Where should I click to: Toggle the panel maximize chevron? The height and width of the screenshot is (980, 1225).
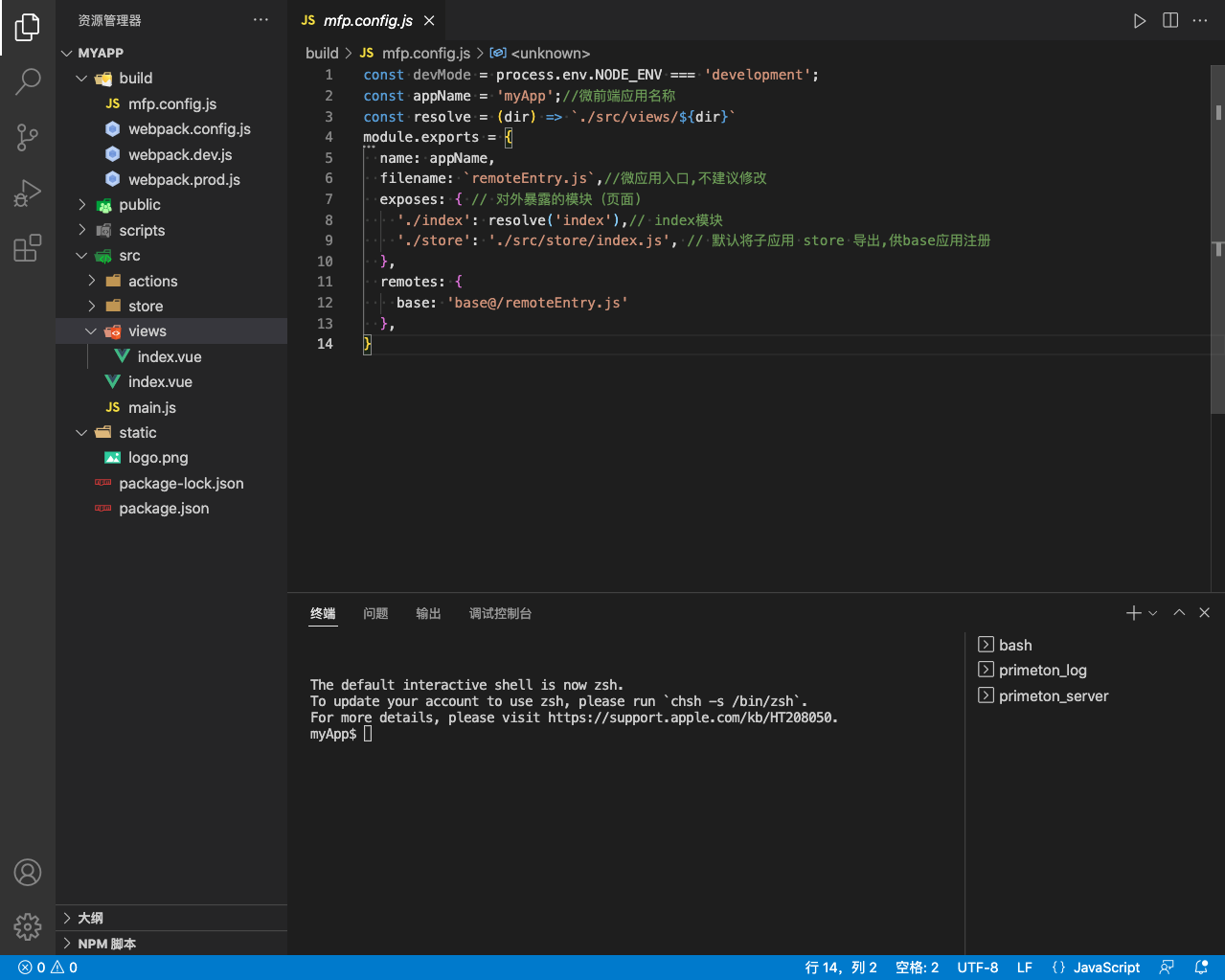1179,613
